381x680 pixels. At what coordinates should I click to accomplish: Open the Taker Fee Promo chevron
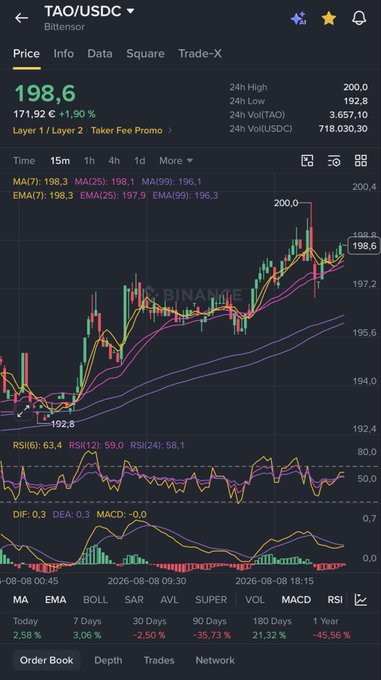click(x=170, y=131)
